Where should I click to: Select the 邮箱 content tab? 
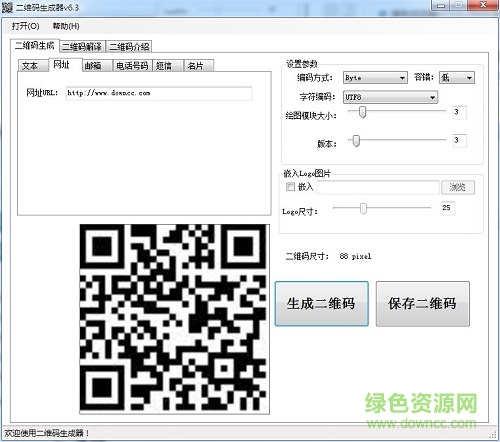[x=96, y=66]
